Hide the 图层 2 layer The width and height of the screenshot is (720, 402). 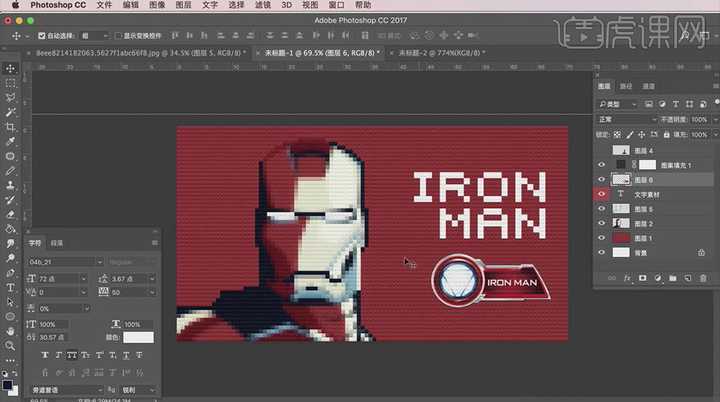coord(602,223)
